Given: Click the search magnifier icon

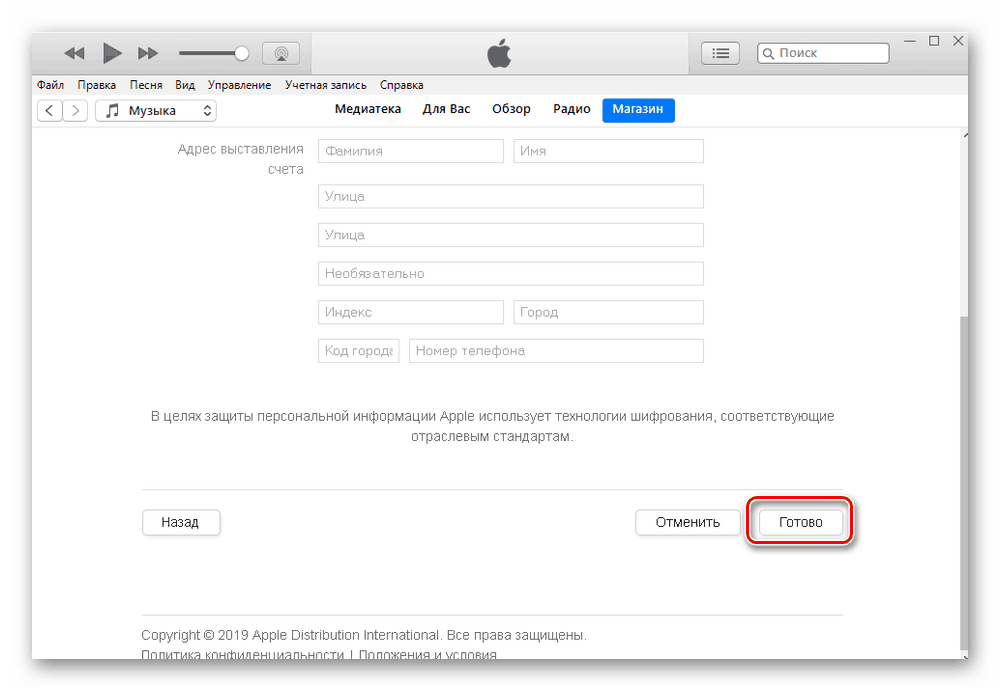Looking at the screenshot, I should (768, 54).
